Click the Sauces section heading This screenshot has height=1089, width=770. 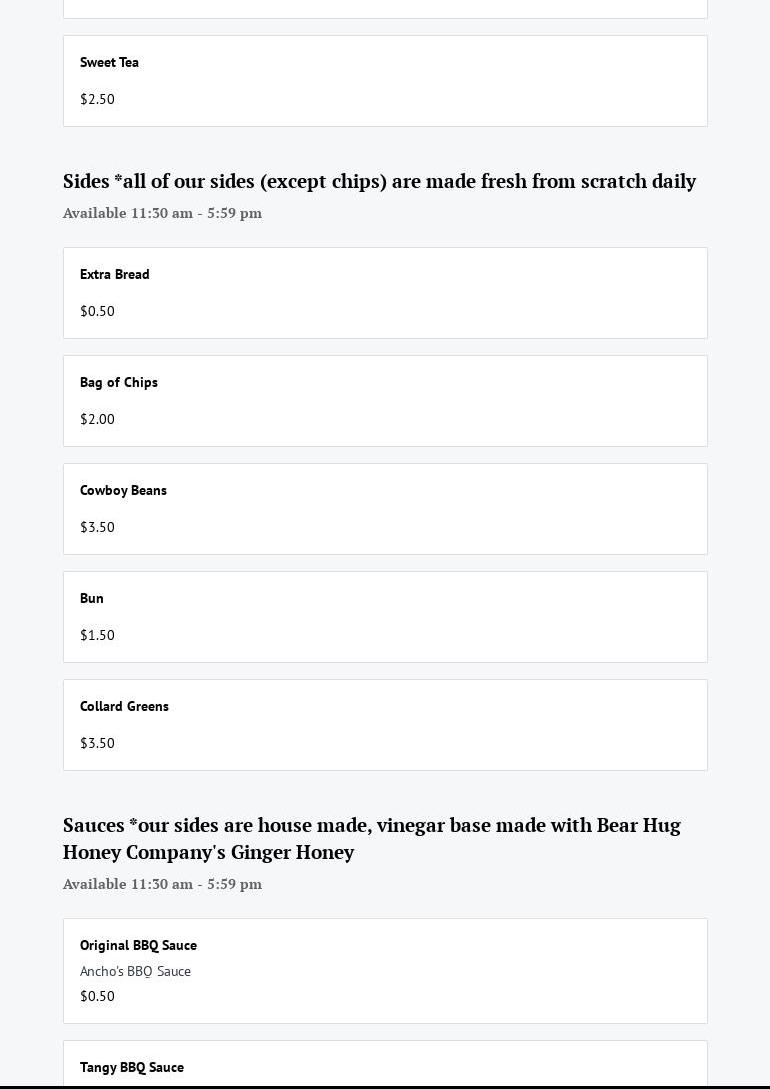click(371, 838)
